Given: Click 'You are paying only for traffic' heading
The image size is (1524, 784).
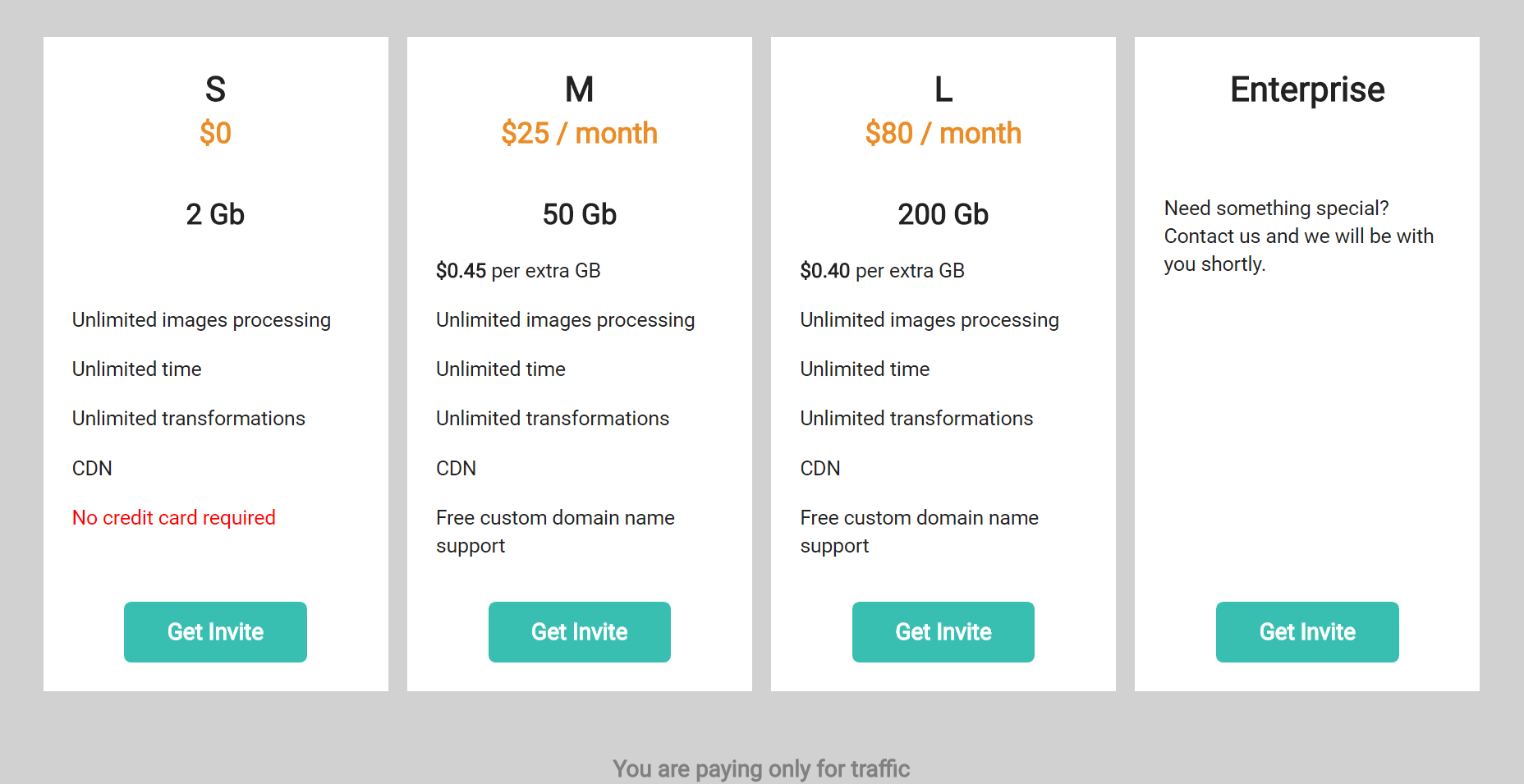Looking at the screenshot, I should coord(761,768).
